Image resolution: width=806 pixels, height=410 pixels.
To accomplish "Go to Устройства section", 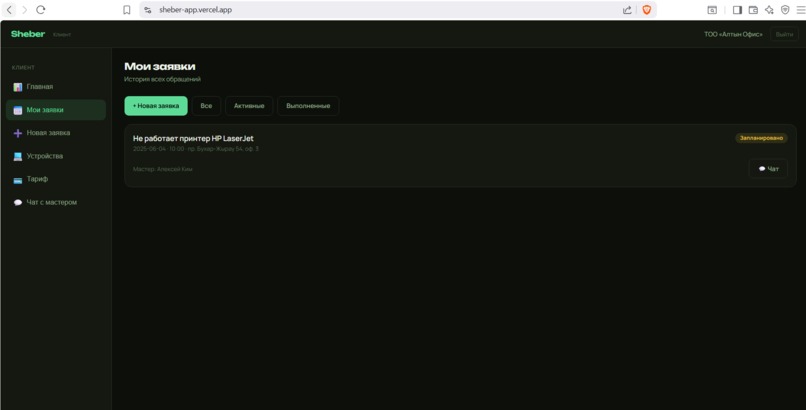I will 56,156.
